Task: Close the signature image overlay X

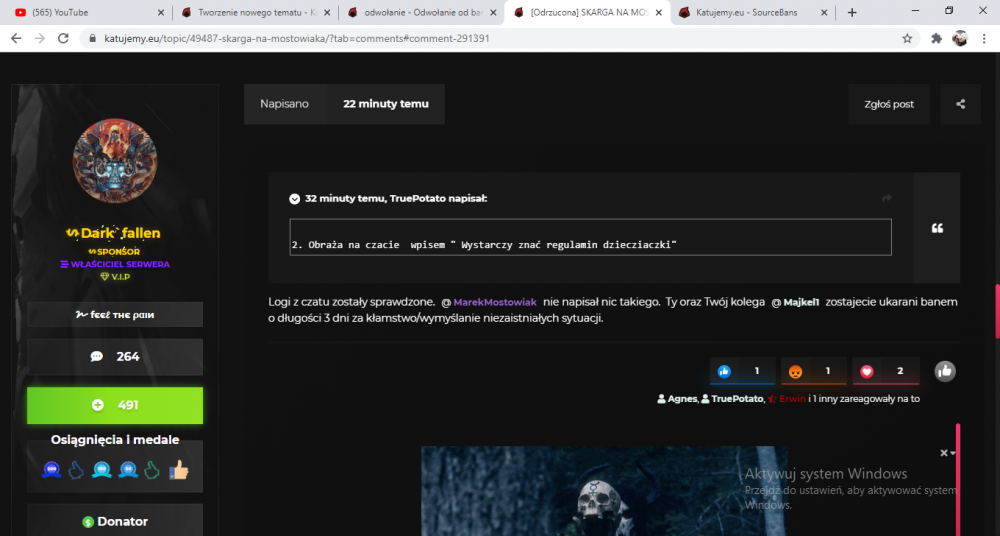Action: pyautogui.click(x=944, y=453)
